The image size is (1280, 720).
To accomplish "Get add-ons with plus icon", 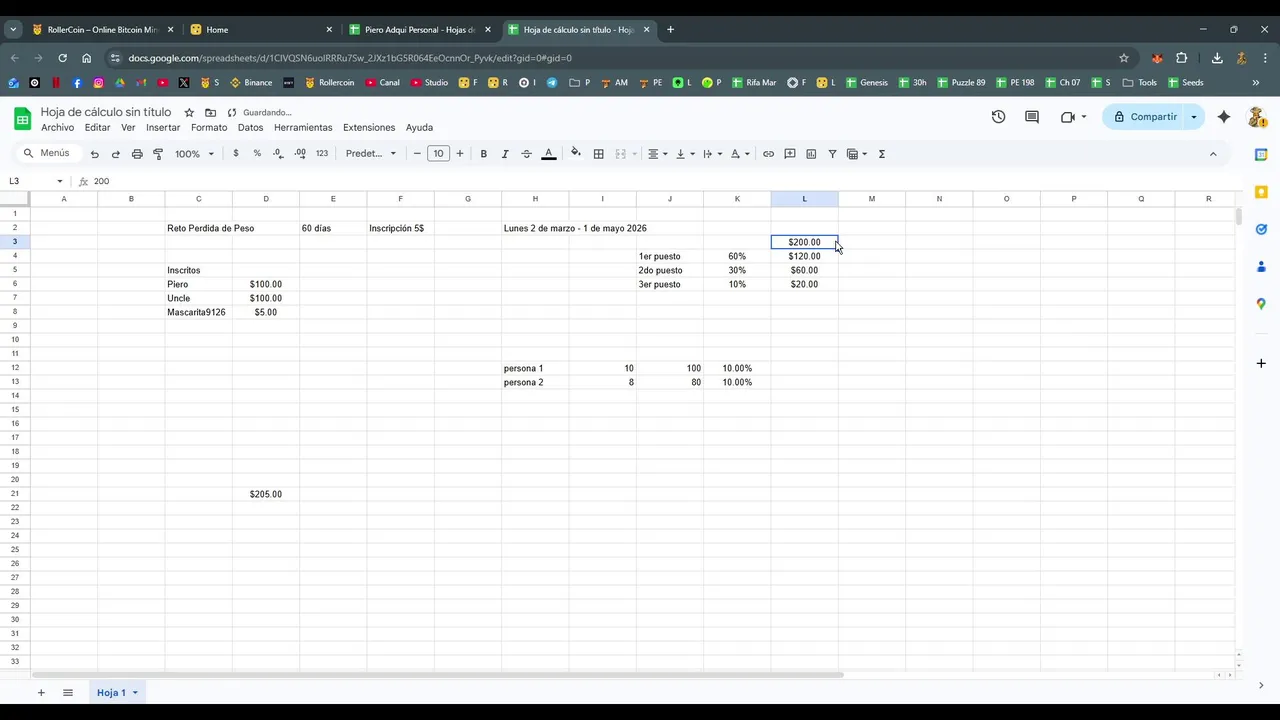I will tap(1261, 363).
